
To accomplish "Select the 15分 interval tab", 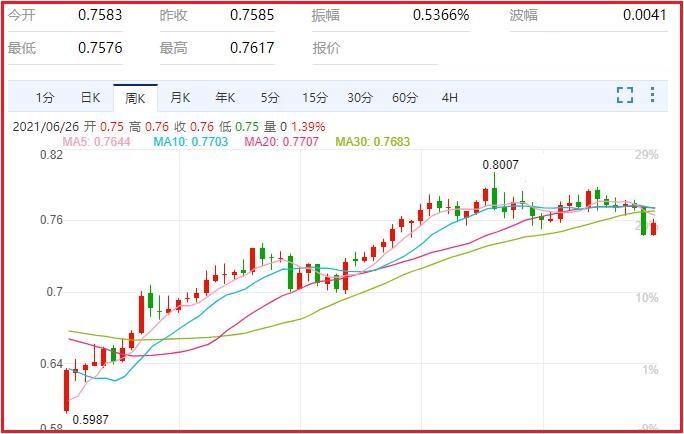I will click(315, 98).
